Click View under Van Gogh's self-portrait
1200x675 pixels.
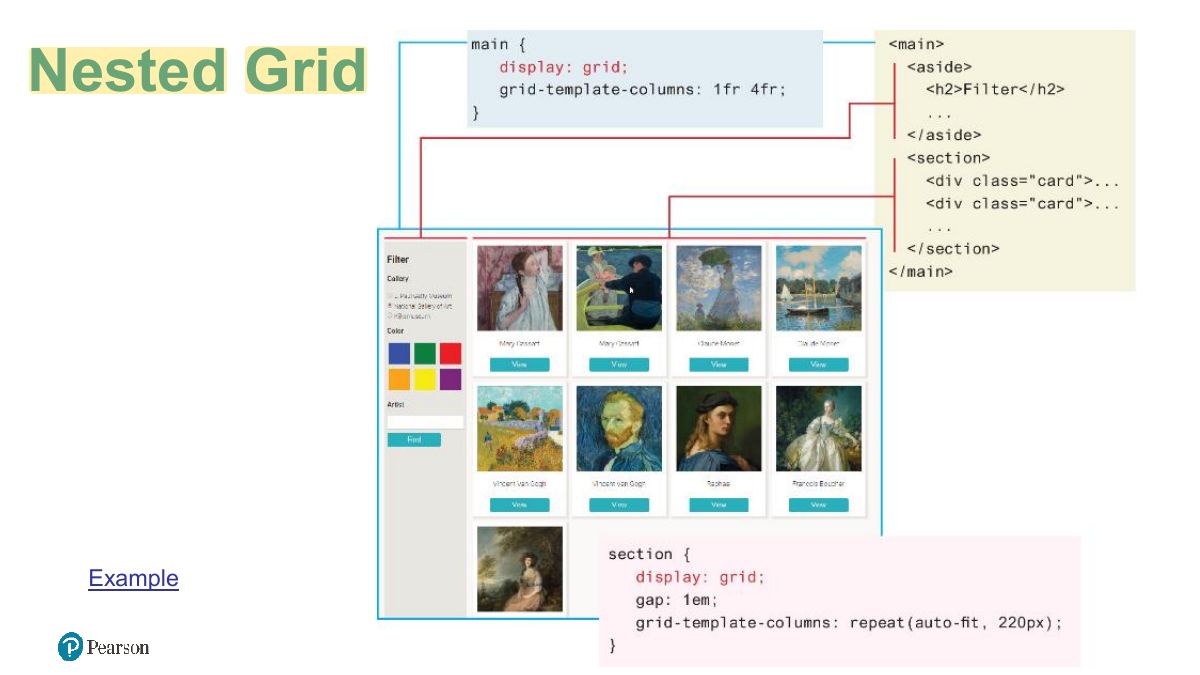click(619, 505)
